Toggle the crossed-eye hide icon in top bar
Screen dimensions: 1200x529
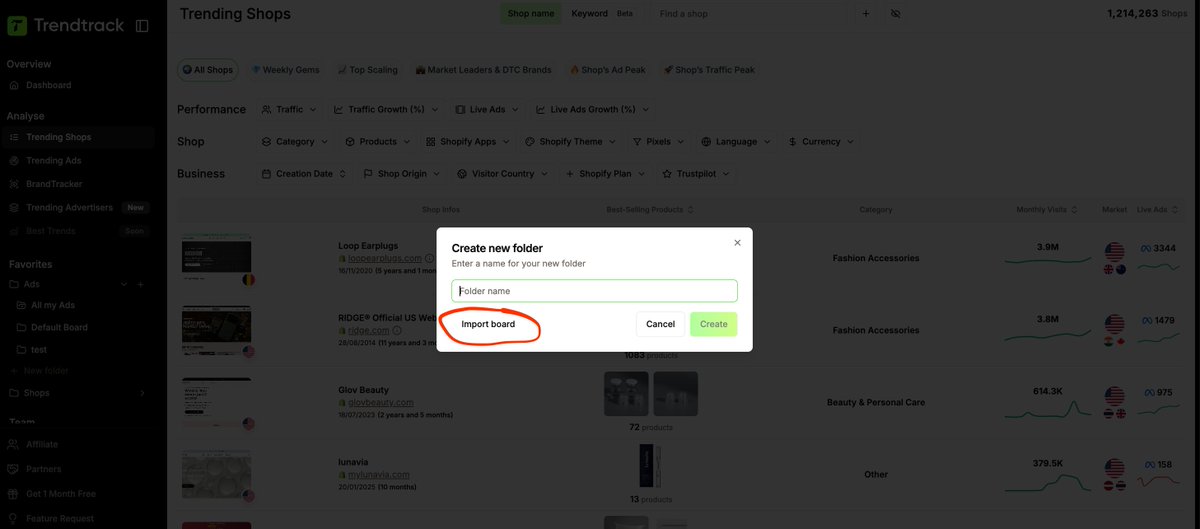(895, 14)
